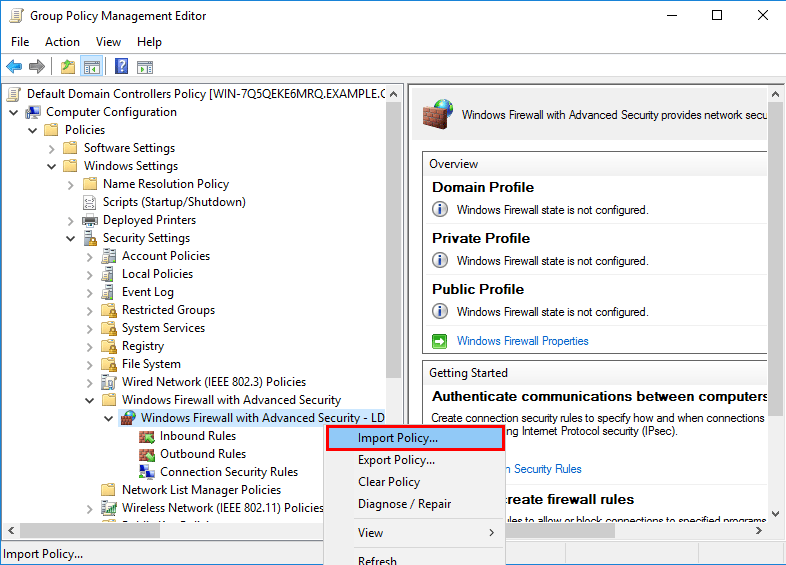Select the Name Resolution Policy label
Image resolution: width=786 pixels, height=565 pixels.
[x=166, y=184]
